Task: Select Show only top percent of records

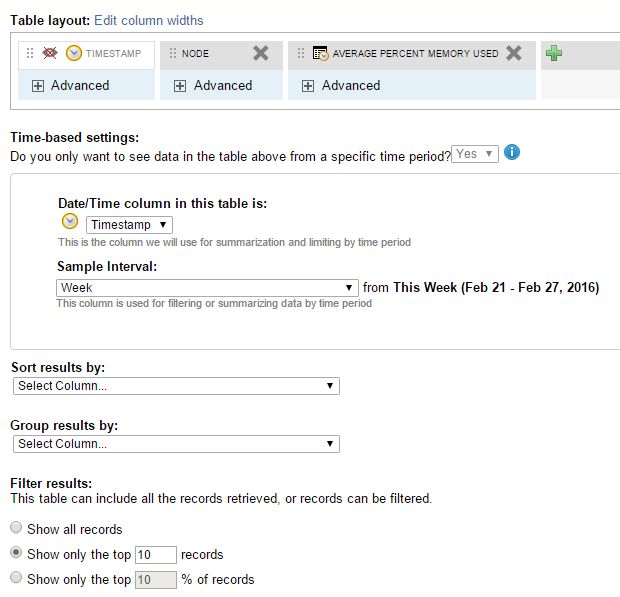Action: [16, 578]
